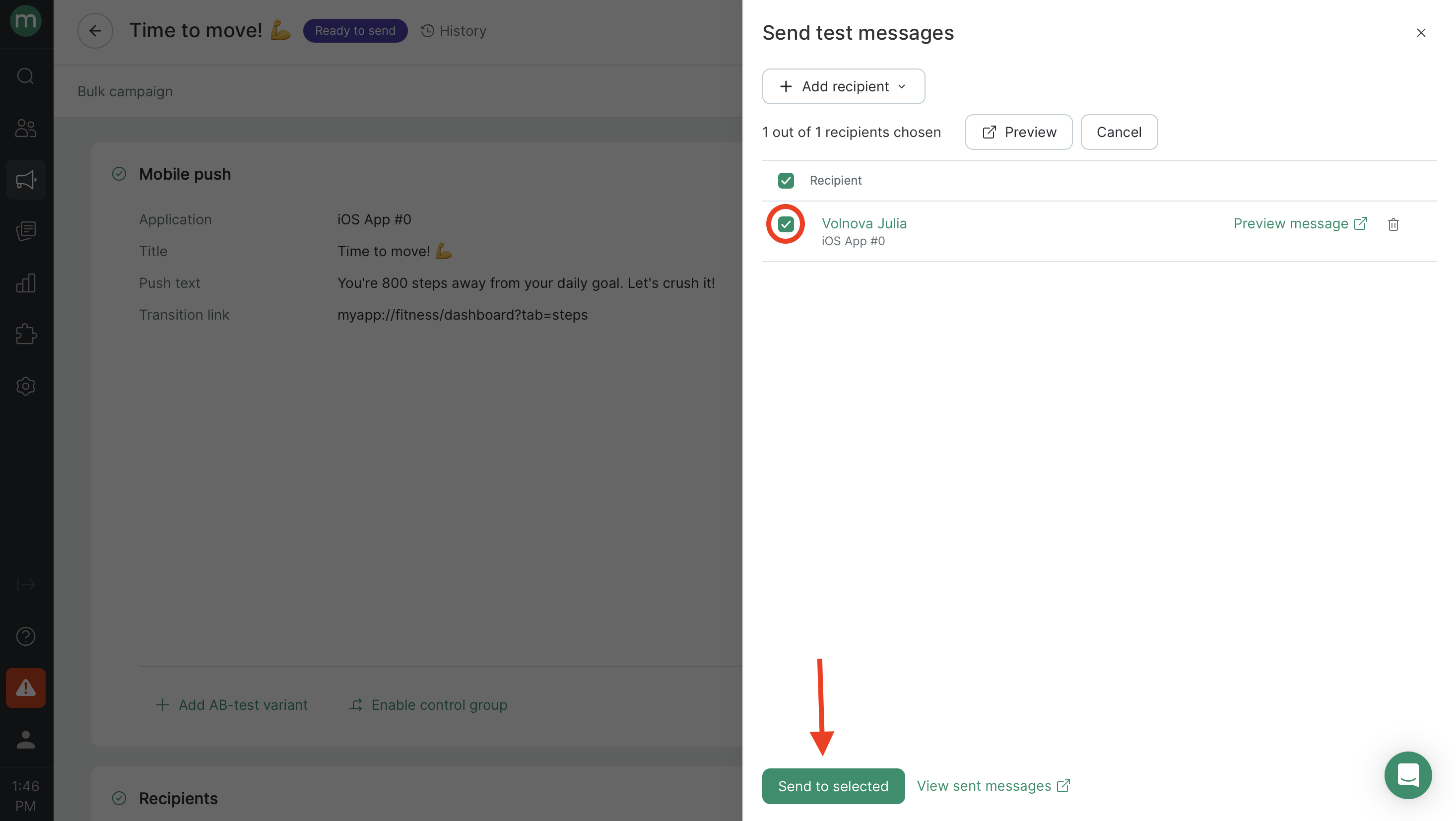Image resolution: width=1456 pixels, height=821 pixels.
Task: Open the help question mark icon
Action: pyautogui.click(x=25, y=636)
